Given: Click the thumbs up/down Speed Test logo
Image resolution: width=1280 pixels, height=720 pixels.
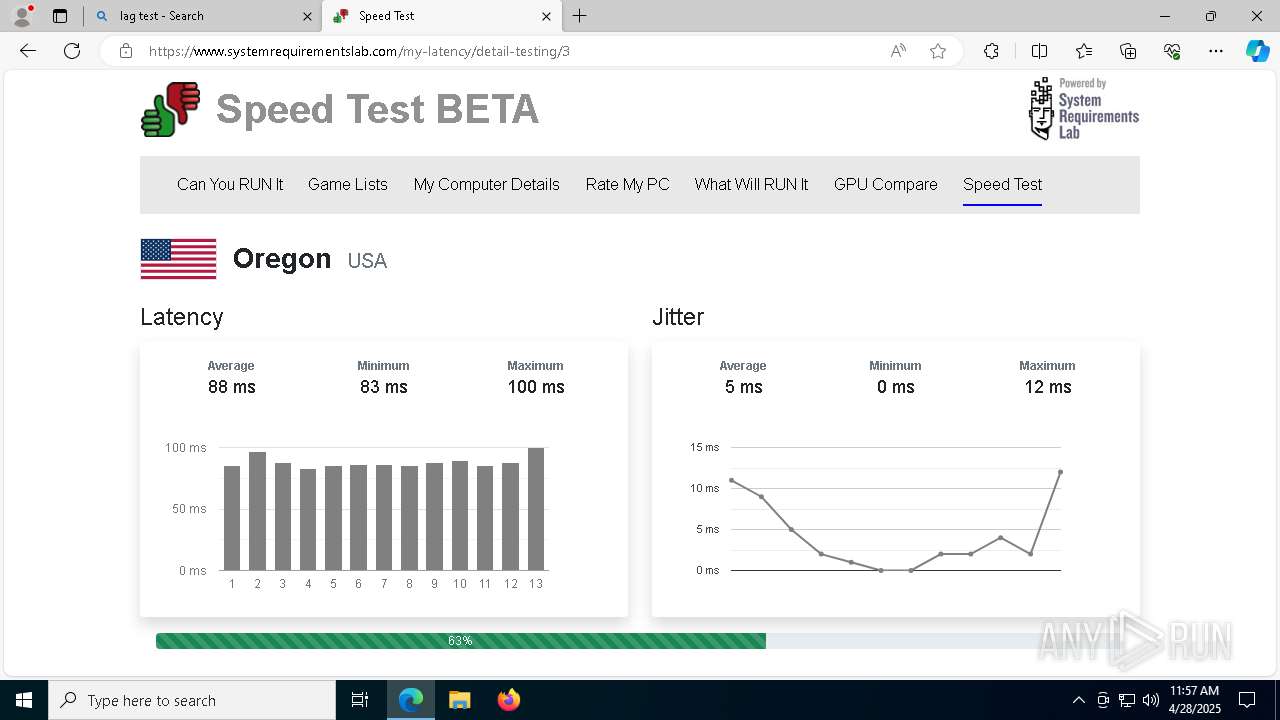Looking at the screenshot, I should click(170, 109).
